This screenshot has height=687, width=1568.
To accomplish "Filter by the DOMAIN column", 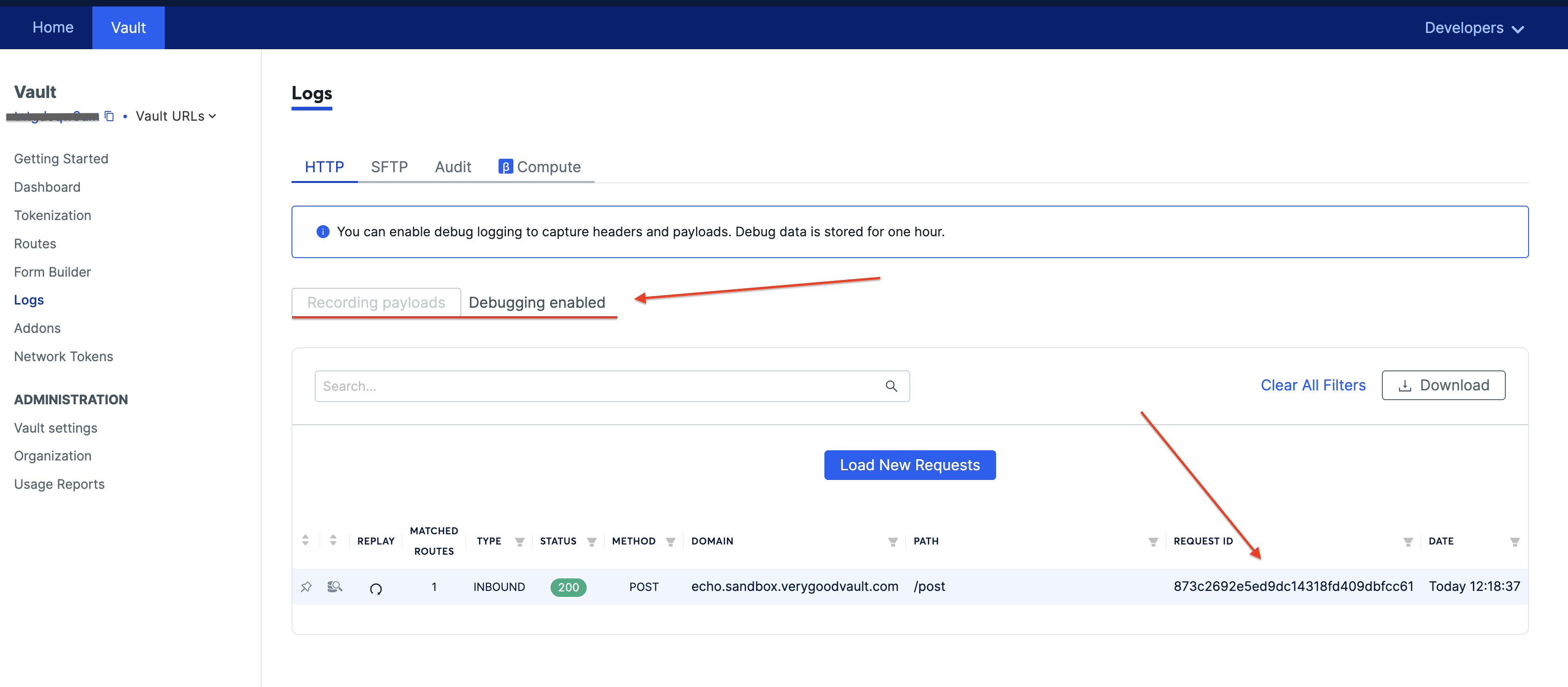I will 892,542.
